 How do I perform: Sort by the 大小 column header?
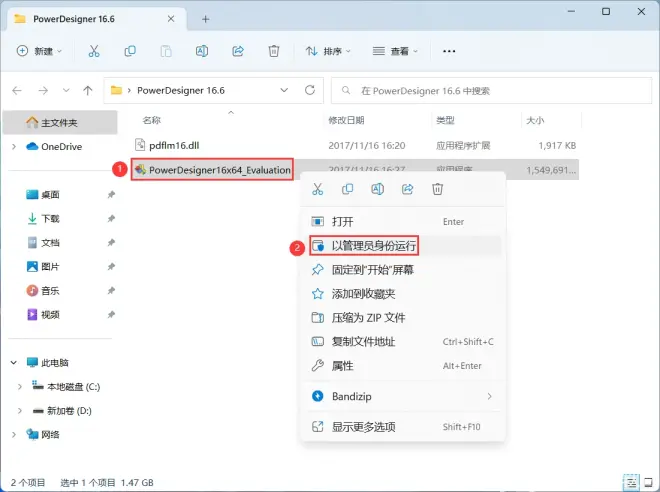point(535,120)
